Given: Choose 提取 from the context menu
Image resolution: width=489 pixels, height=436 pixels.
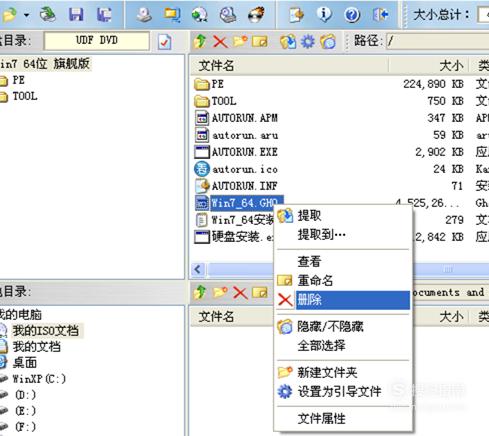Looking at the screenshot, I should coord(343,216).
